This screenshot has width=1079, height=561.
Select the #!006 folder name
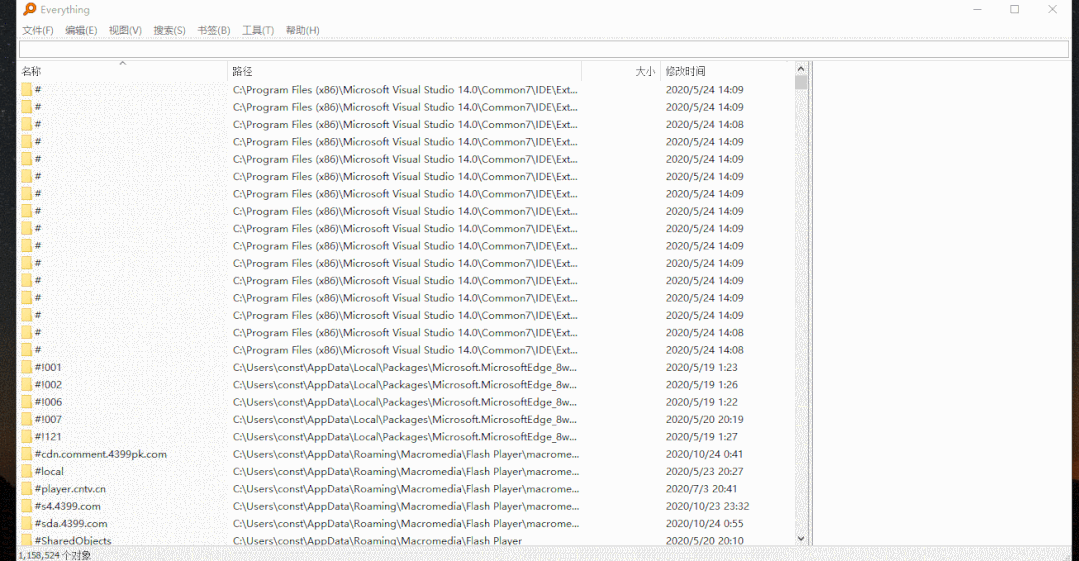(48, 402)
